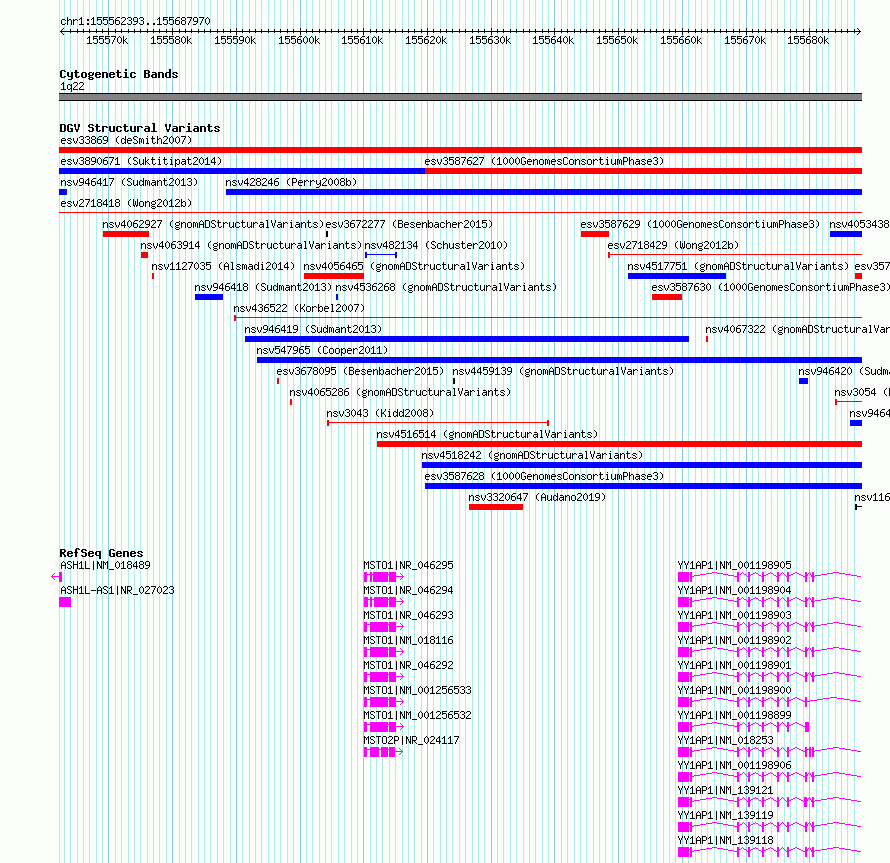The width and height of the screenshot is (890, 863).
Task: Click the MSTO1|NR_046295 gene glyph
Action: click(384, 577)
